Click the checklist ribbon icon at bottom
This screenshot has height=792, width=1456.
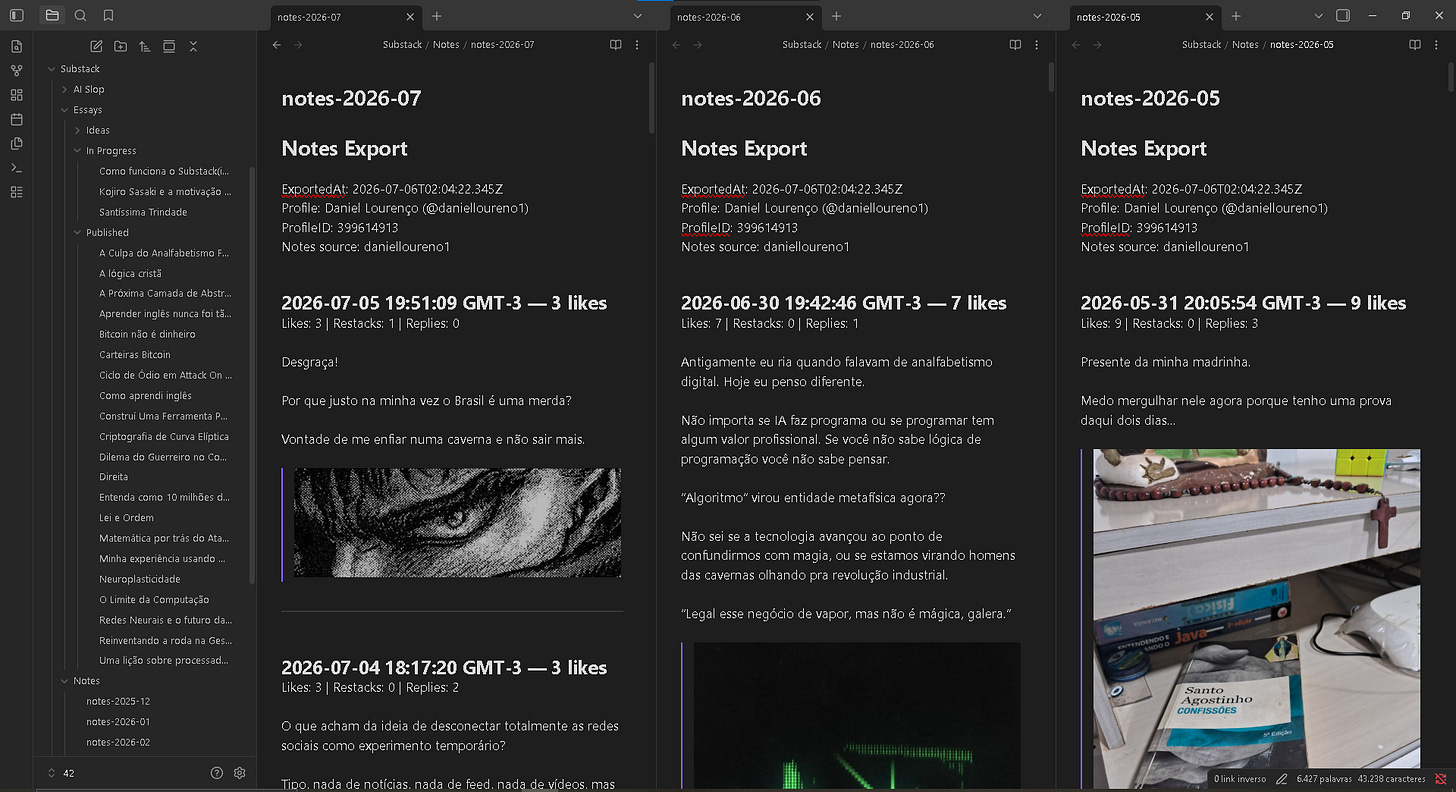pos(16,192)
